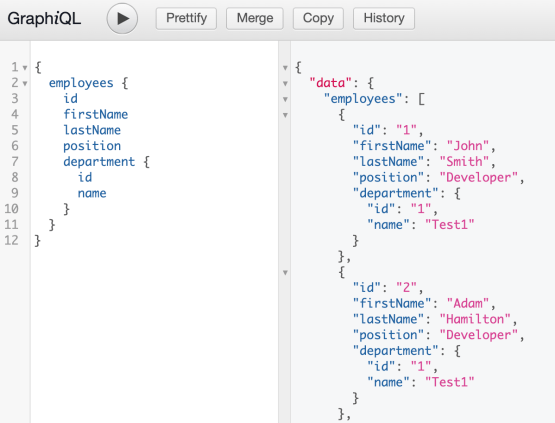Click the name field on line 9
This screenshot has height=423, width=555.
[x=92, y=193]
